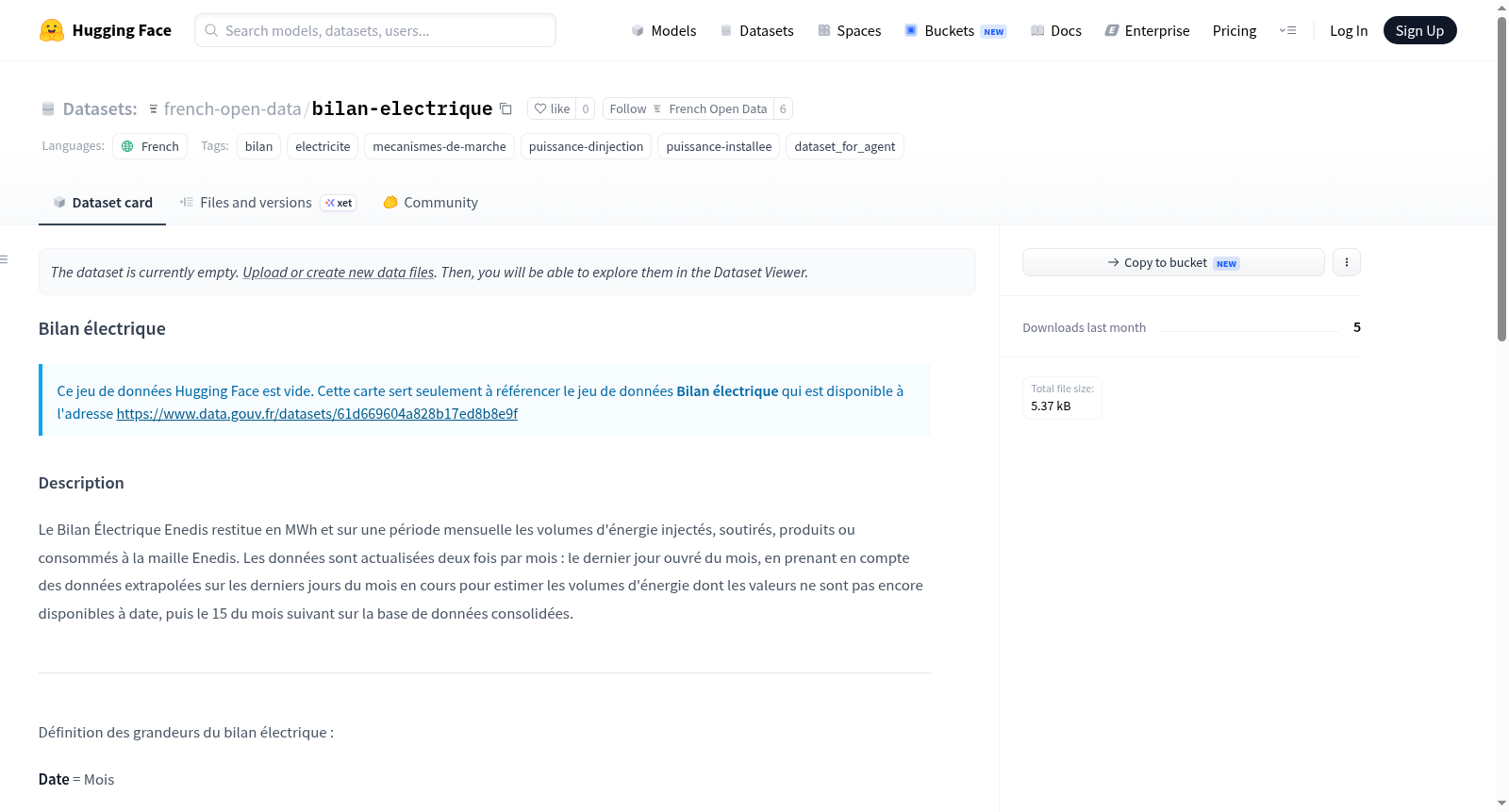
Task: Expand the more navigation menu
Action: coord(1287,30)
